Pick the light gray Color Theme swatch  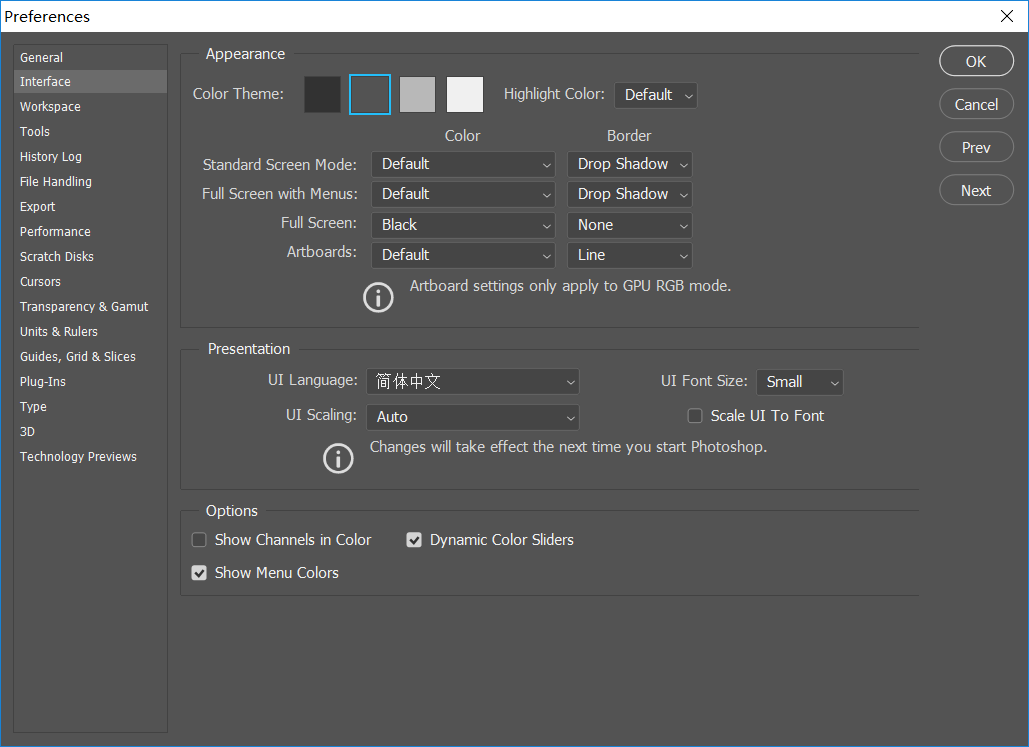point(417,95)
